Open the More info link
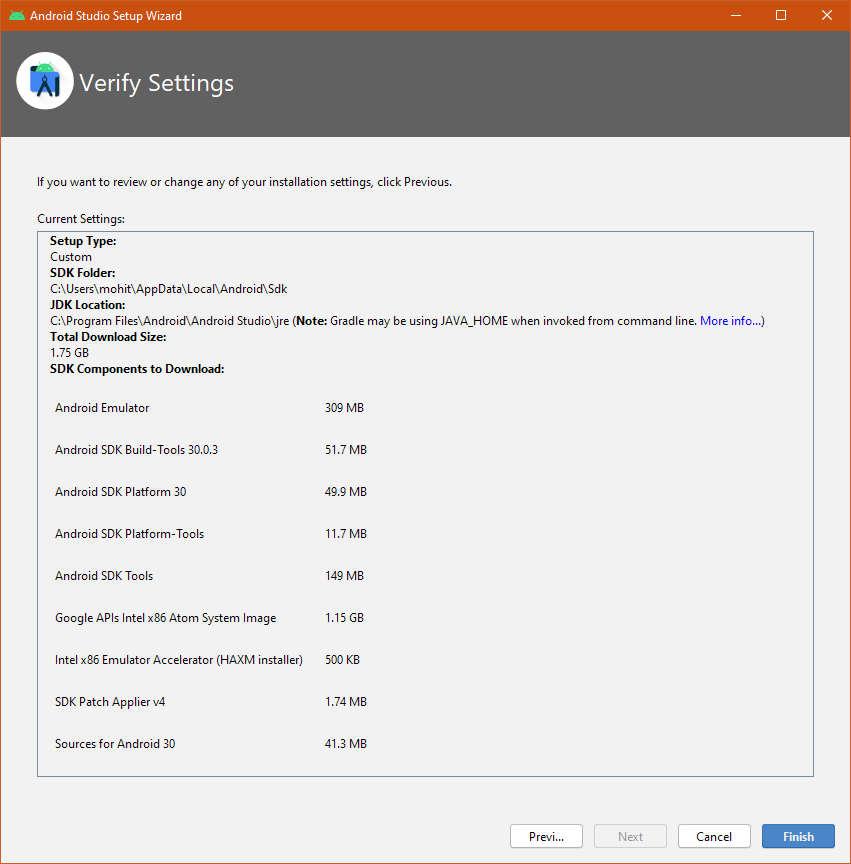 point(730,321)
